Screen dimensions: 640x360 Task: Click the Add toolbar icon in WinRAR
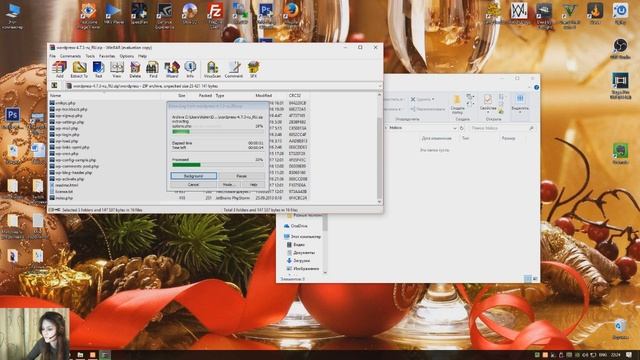[60, 69]
